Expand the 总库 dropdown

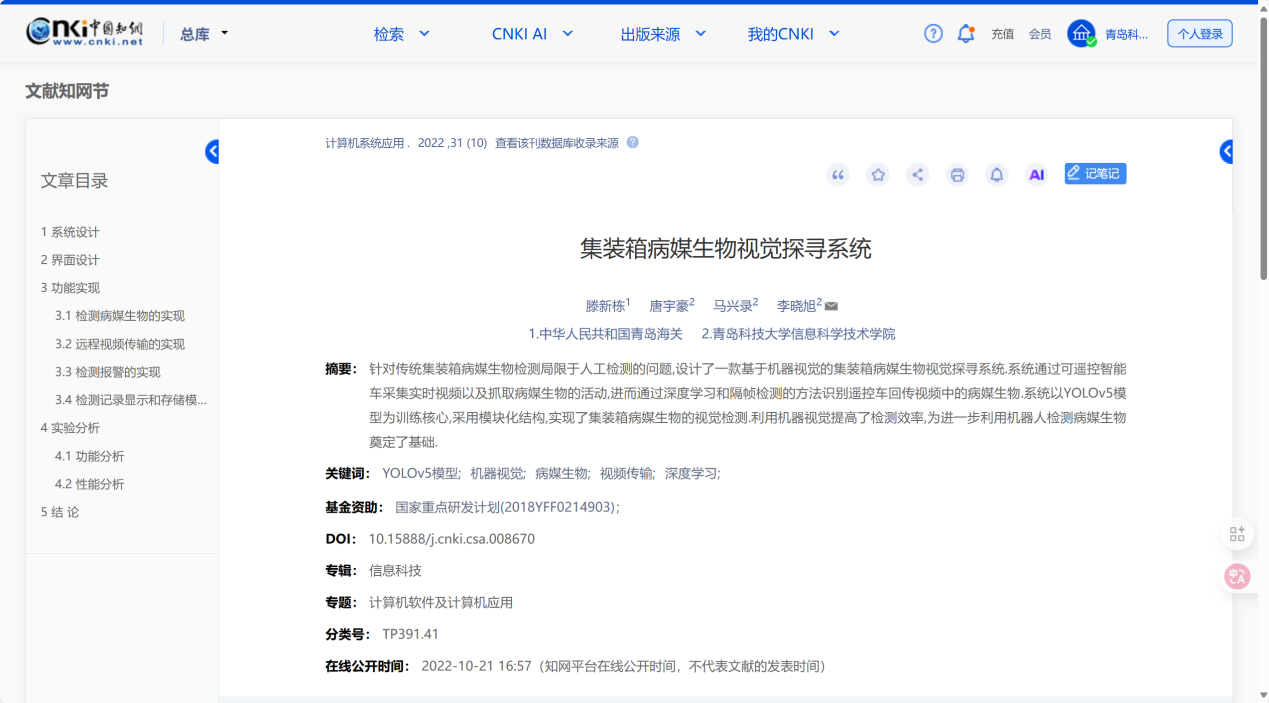[204, 34]
